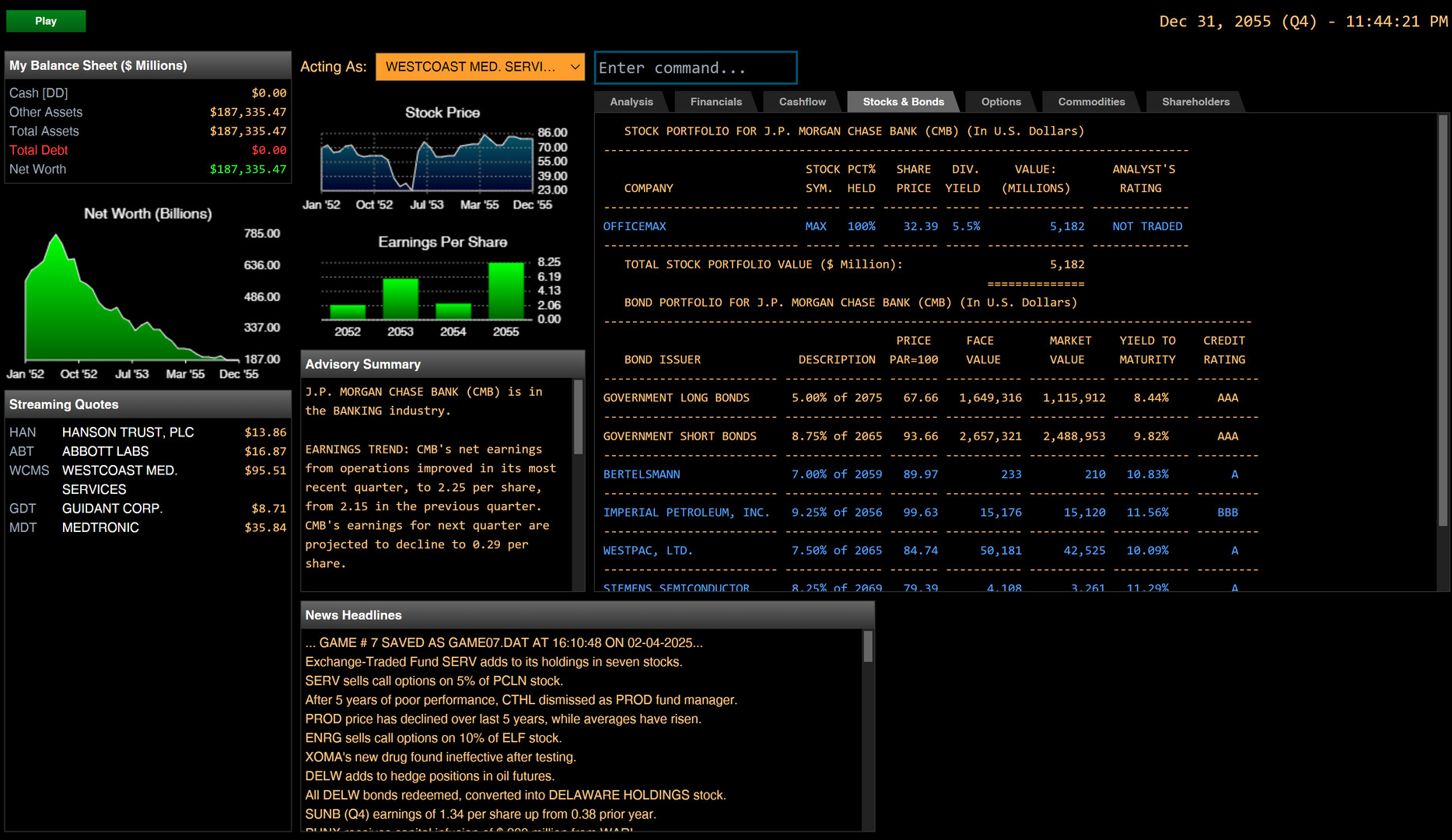Open IMPERIAL PETROLEUM, INC. bond link
The image size is (1452, 840).
point(686,513)
